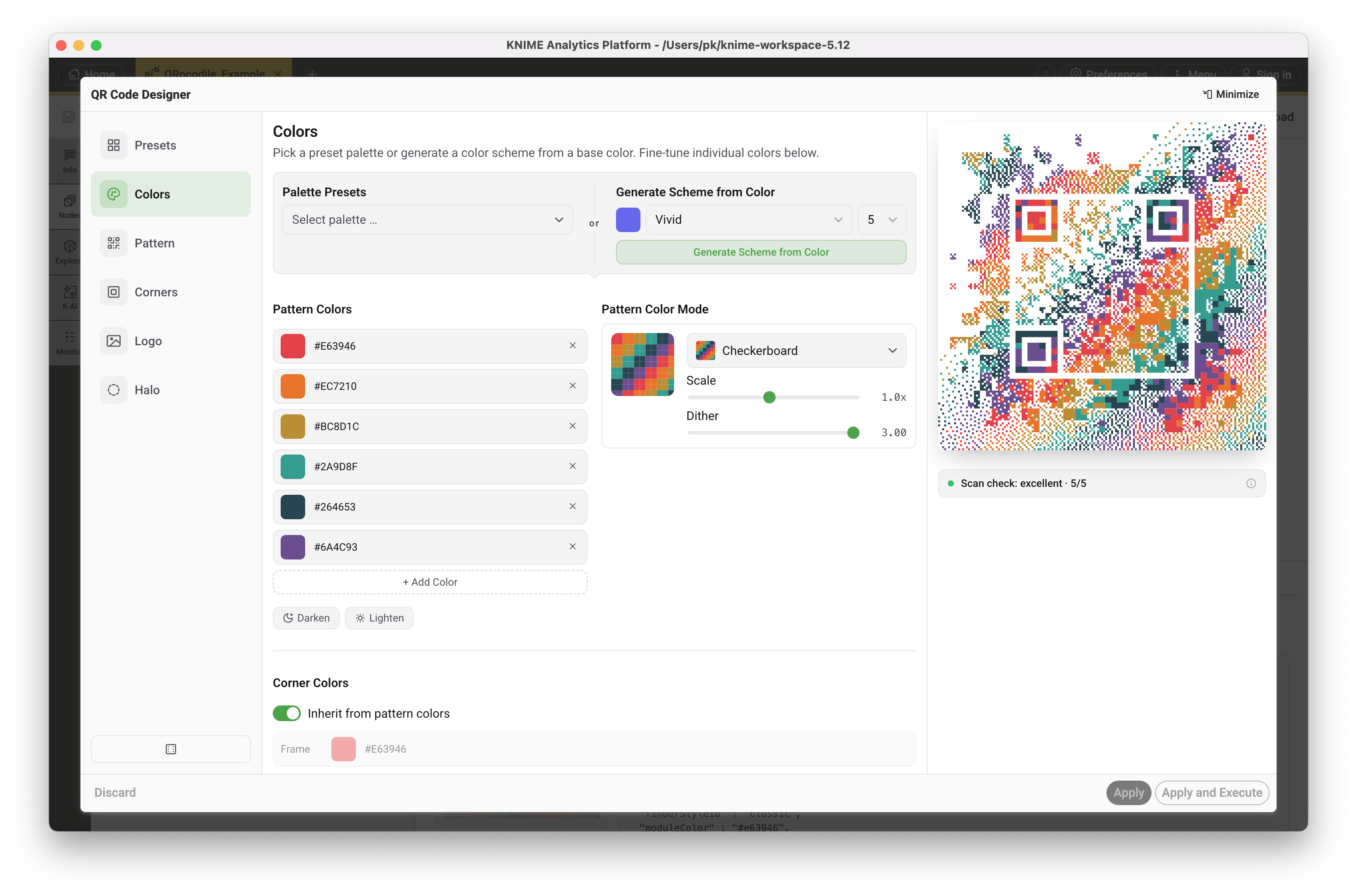Lighten the pattern colors
The image size is (1357, 896).
pos(379,618)
